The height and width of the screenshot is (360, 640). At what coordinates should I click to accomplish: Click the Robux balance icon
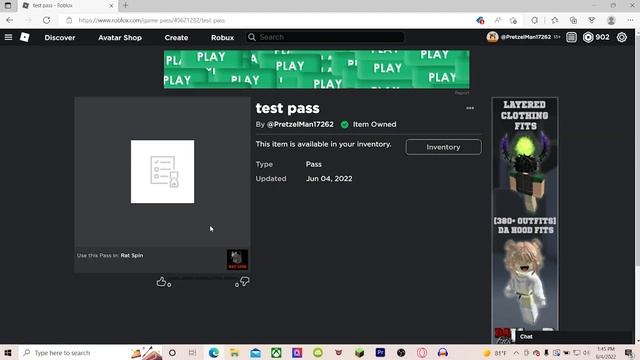click(588, 37)
